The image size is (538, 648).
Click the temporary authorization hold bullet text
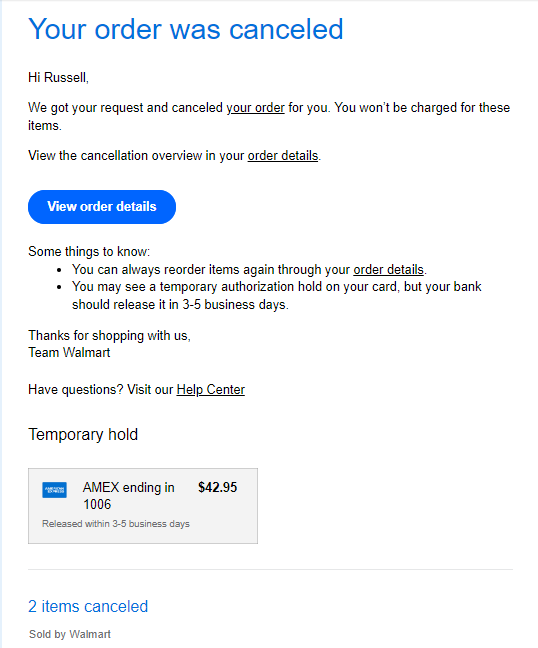276,295
